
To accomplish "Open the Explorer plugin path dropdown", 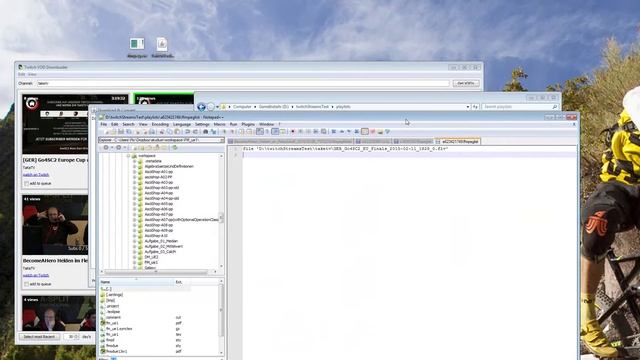I will 222,140.
